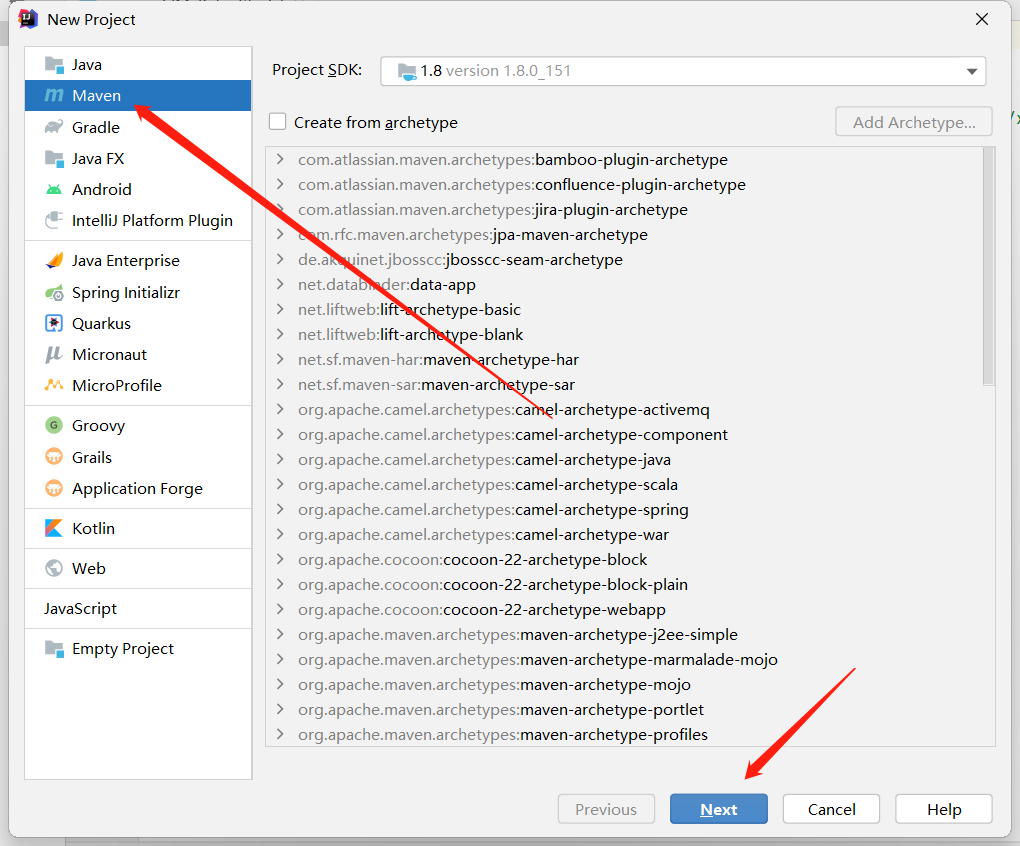Image resolution: width=1020 pixels, height=846 pixels.
Task: Click the Java Enterprise icon
Action: [x=54, y=261]
